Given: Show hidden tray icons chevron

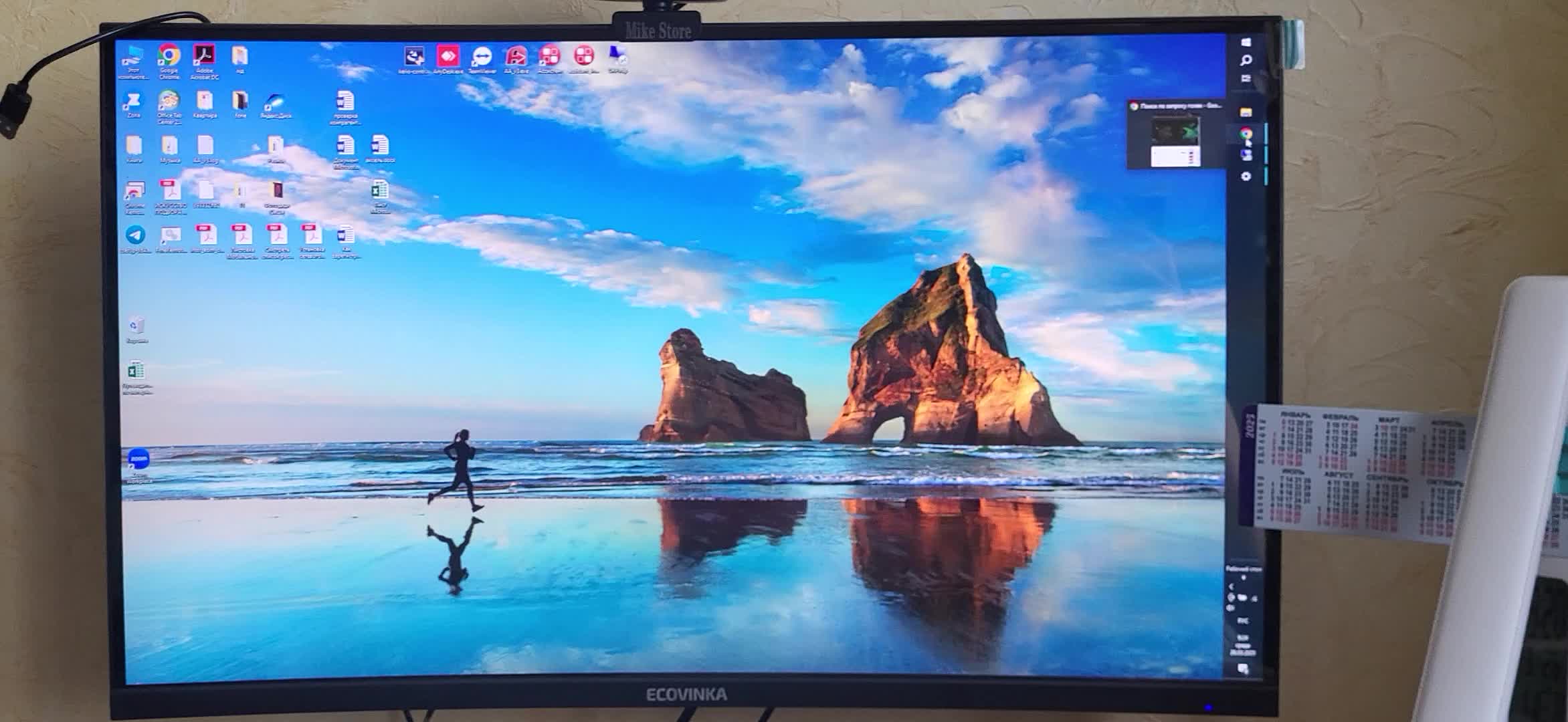Looking at the screenshot, I should click(1232, 587).
